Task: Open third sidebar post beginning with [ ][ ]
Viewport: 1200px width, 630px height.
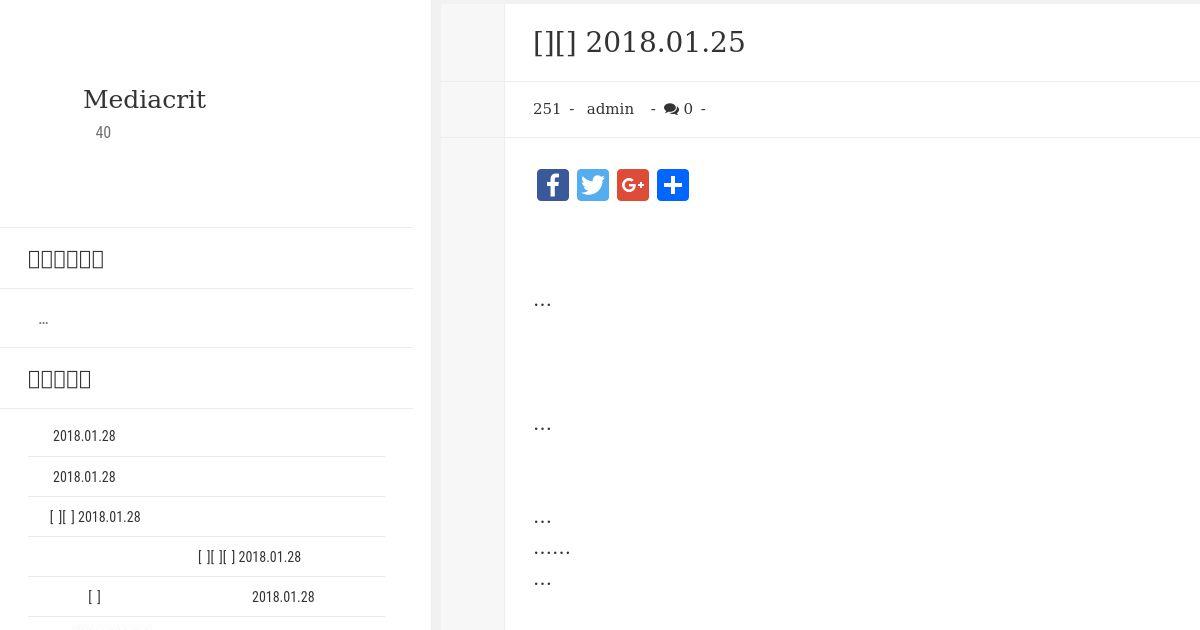Action: (95, 517)
